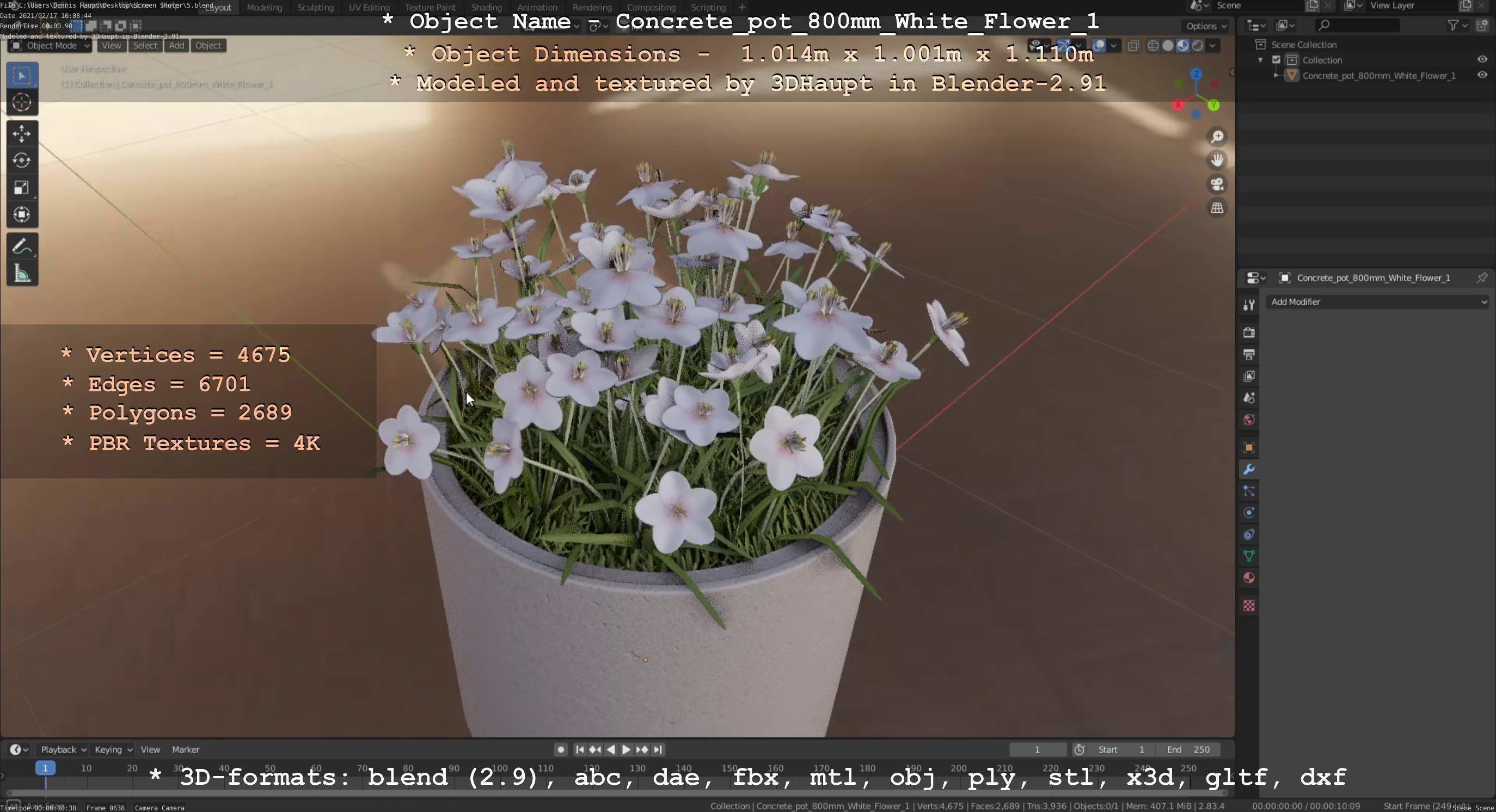Select the Move tool
Viewport: 1496px width, 812px height.
22,134
